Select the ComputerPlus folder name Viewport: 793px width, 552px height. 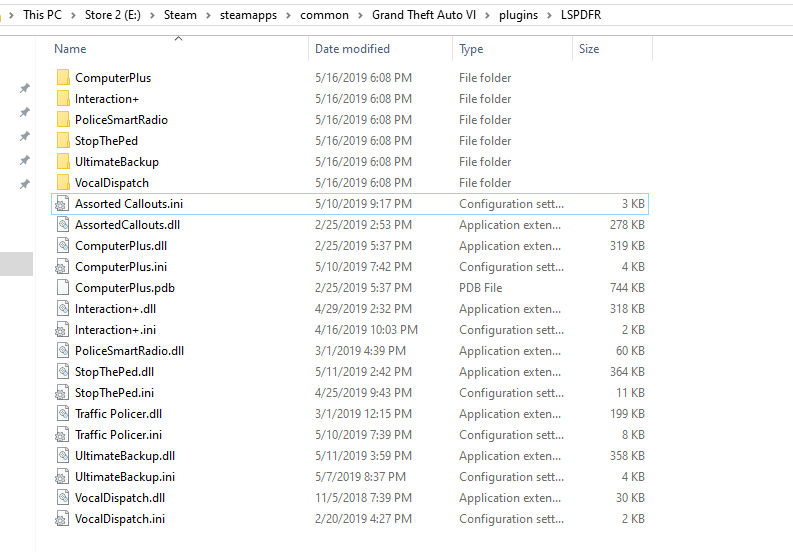click(x=113, y=77)
